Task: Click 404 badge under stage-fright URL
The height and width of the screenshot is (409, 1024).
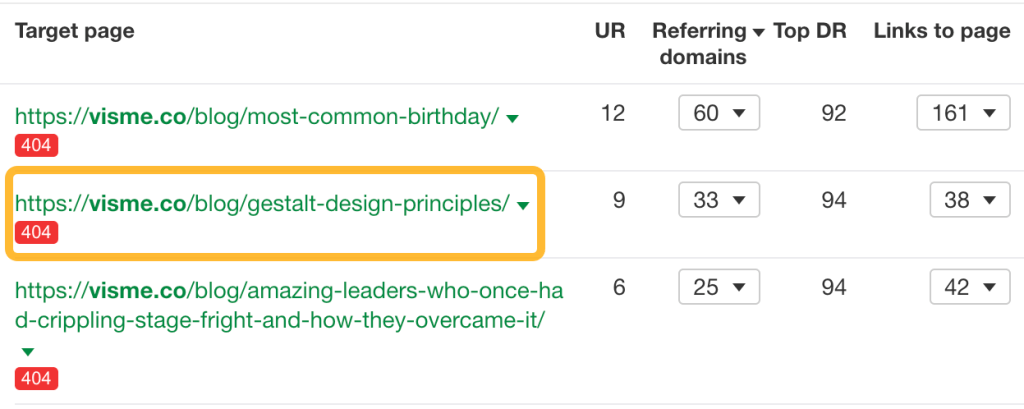Action: tap(36, 378)
